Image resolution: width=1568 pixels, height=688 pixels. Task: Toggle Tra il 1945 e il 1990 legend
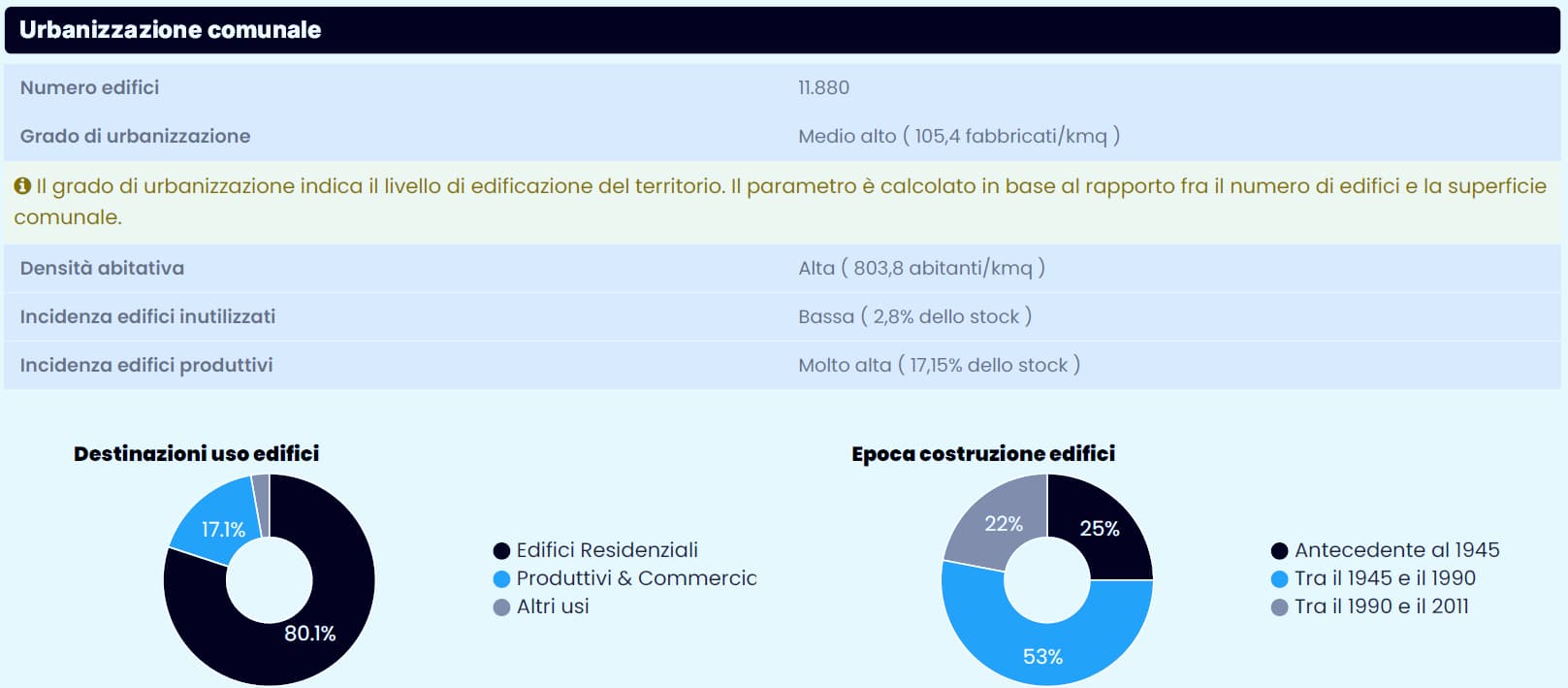point(1384,578)
